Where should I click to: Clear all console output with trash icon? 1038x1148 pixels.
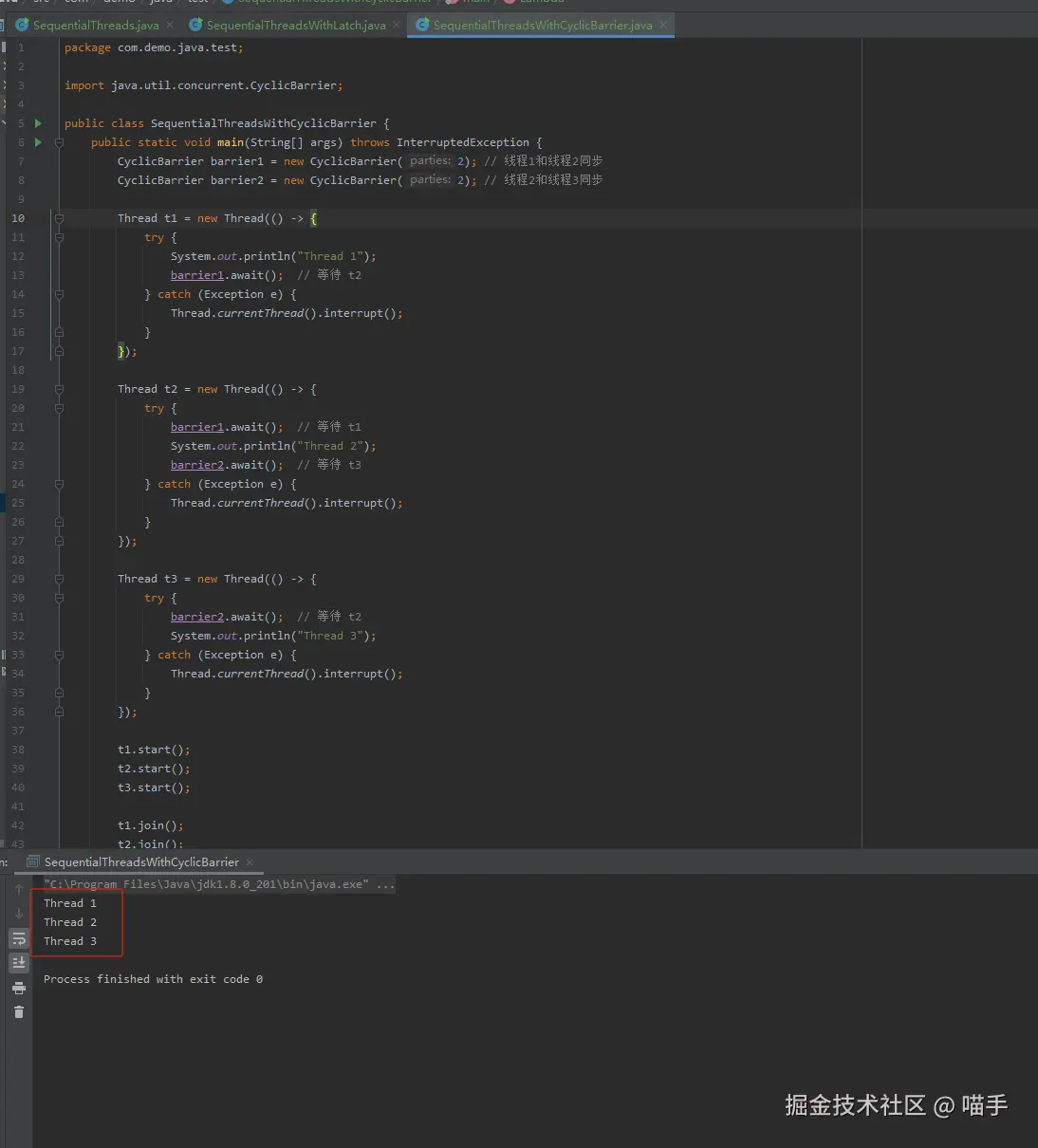(x=19, y=1012)
